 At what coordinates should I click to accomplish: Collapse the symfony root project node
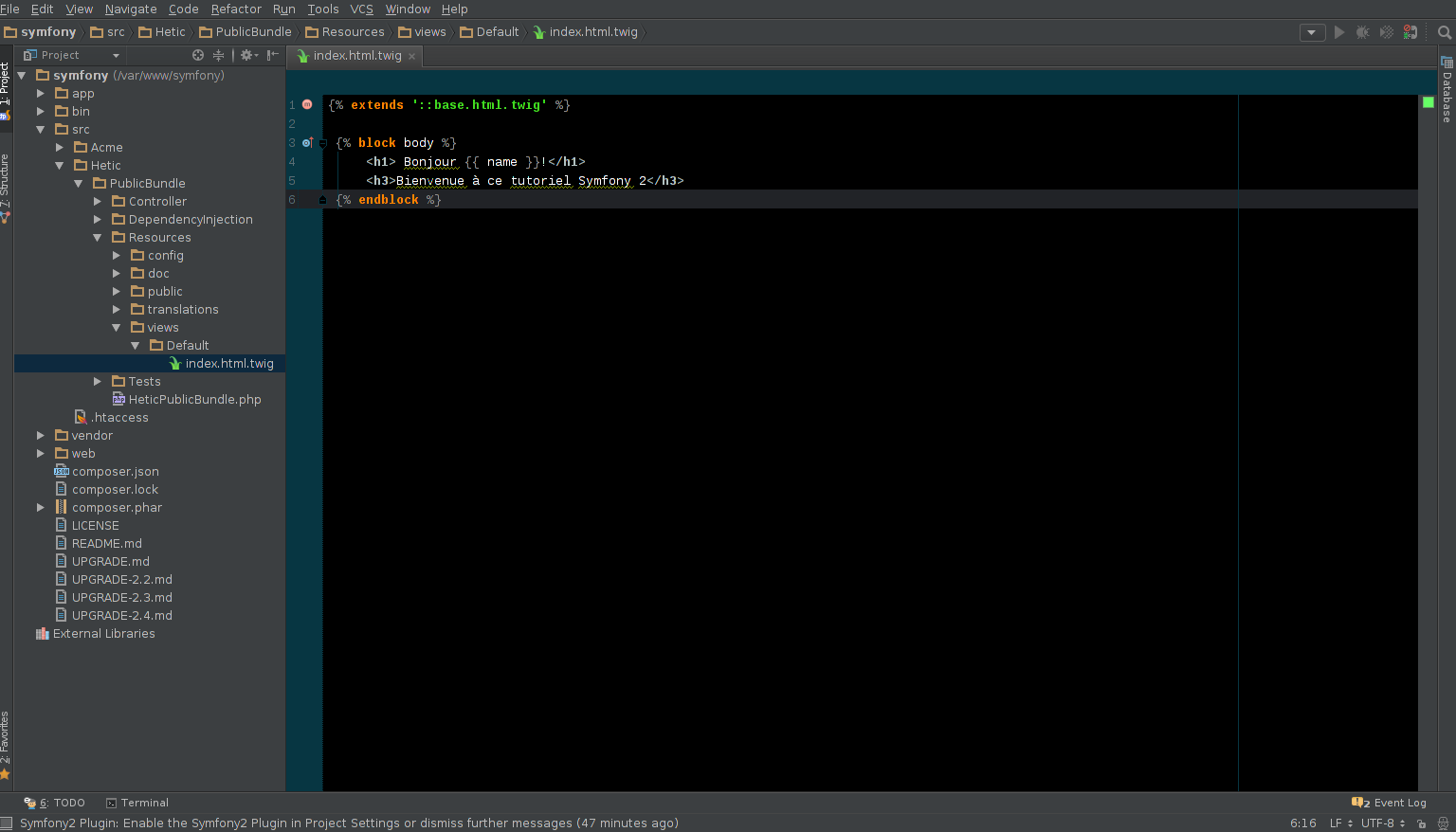22,76
